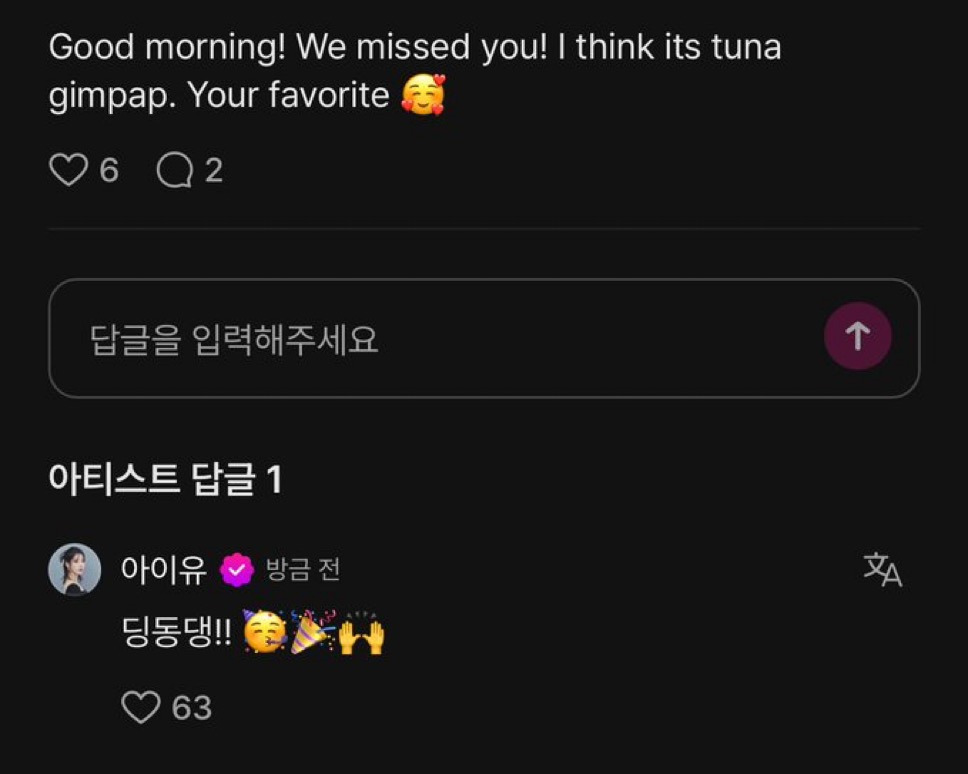
Task: Like 아이유's reply using its heart icon
Action: tap(140, 707)
